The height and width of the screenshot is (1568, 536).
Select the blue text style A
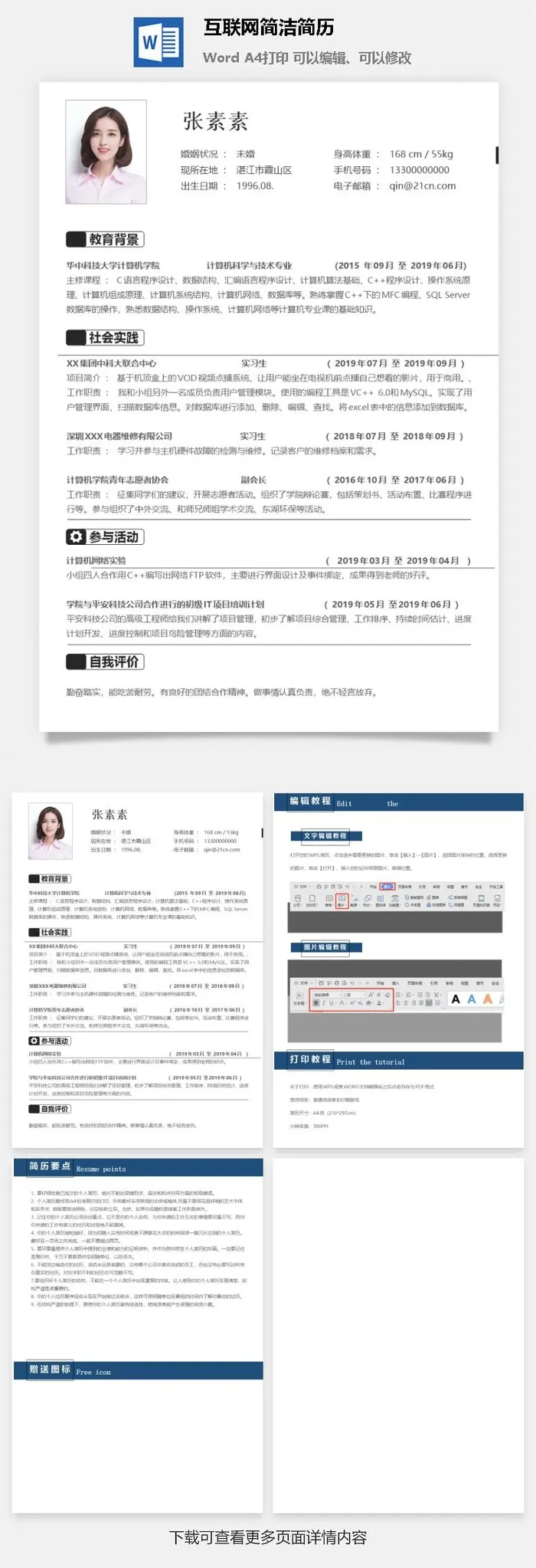[472, 999]
